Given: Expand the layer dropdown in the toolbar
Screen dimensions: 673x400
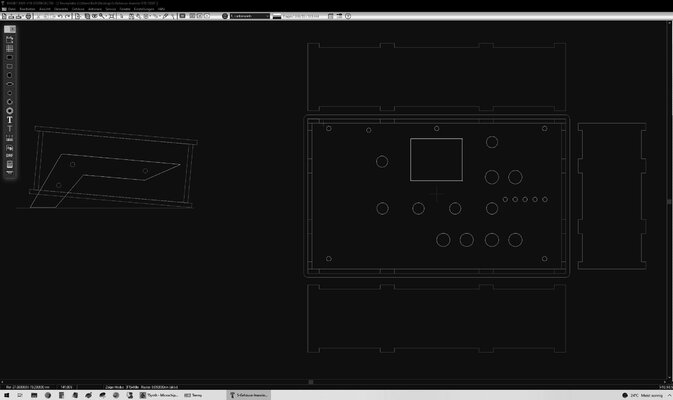Looking at the screenshot, I should pyautogui.click(x=250, y=16).
